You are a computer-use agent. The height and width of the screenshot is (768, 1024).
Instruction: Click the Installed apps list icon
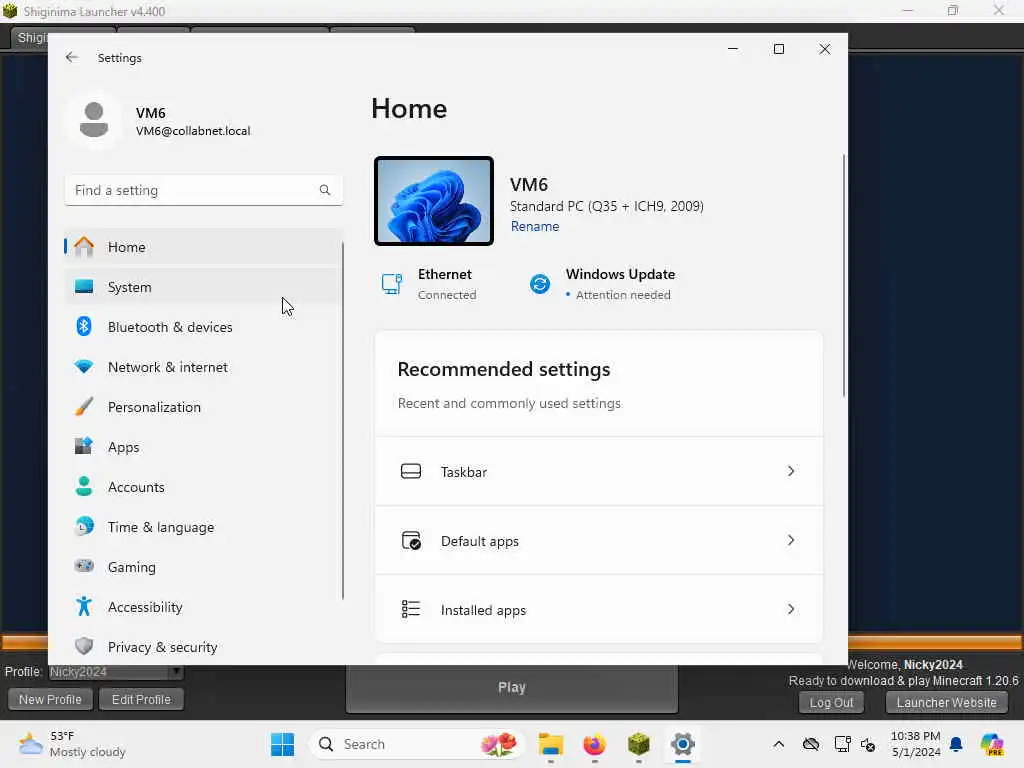411,609
